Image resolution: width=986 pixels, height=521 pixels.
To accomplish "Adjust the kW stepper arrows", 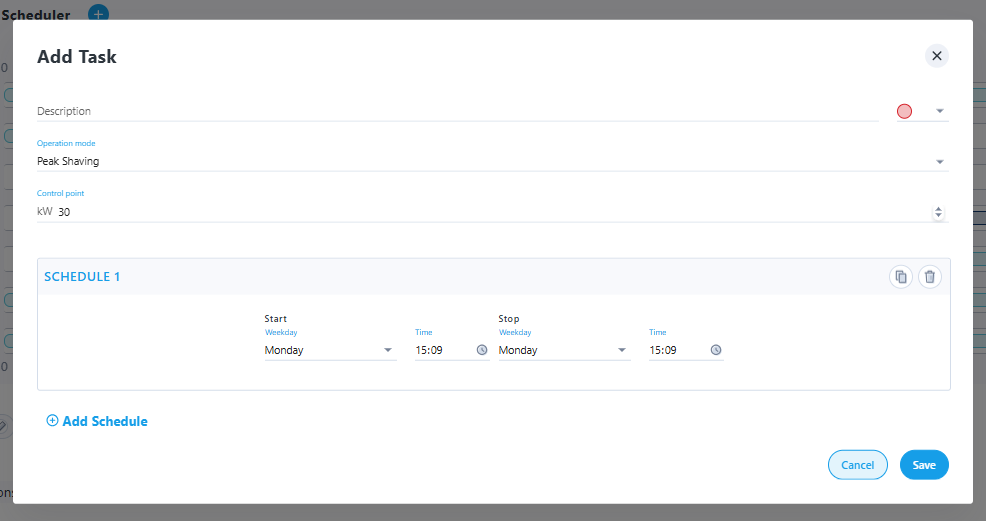I will (938, 212).
